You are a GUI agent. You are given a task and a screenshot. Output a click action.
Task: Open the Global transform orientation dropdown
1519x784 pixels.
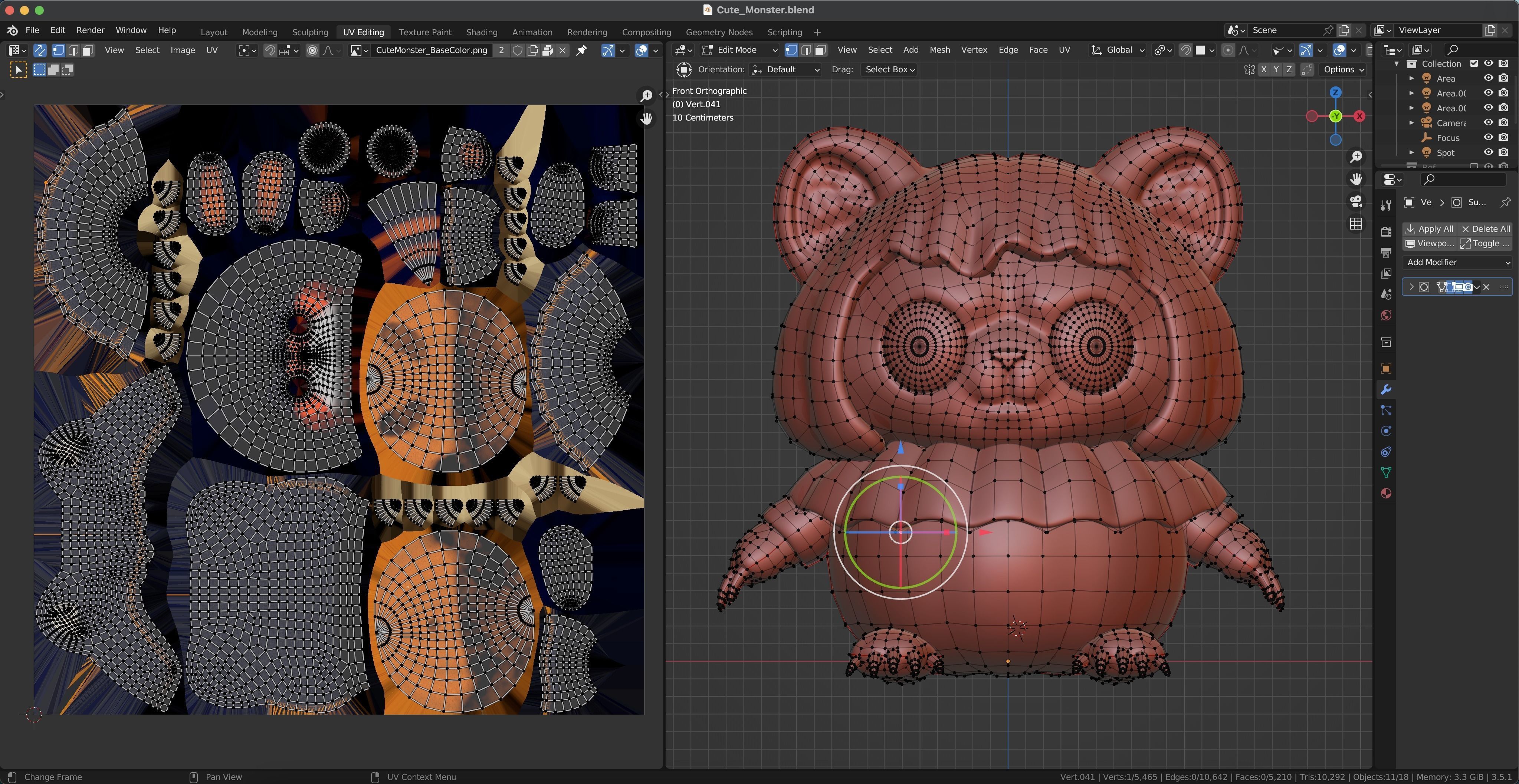(1118, 50)
